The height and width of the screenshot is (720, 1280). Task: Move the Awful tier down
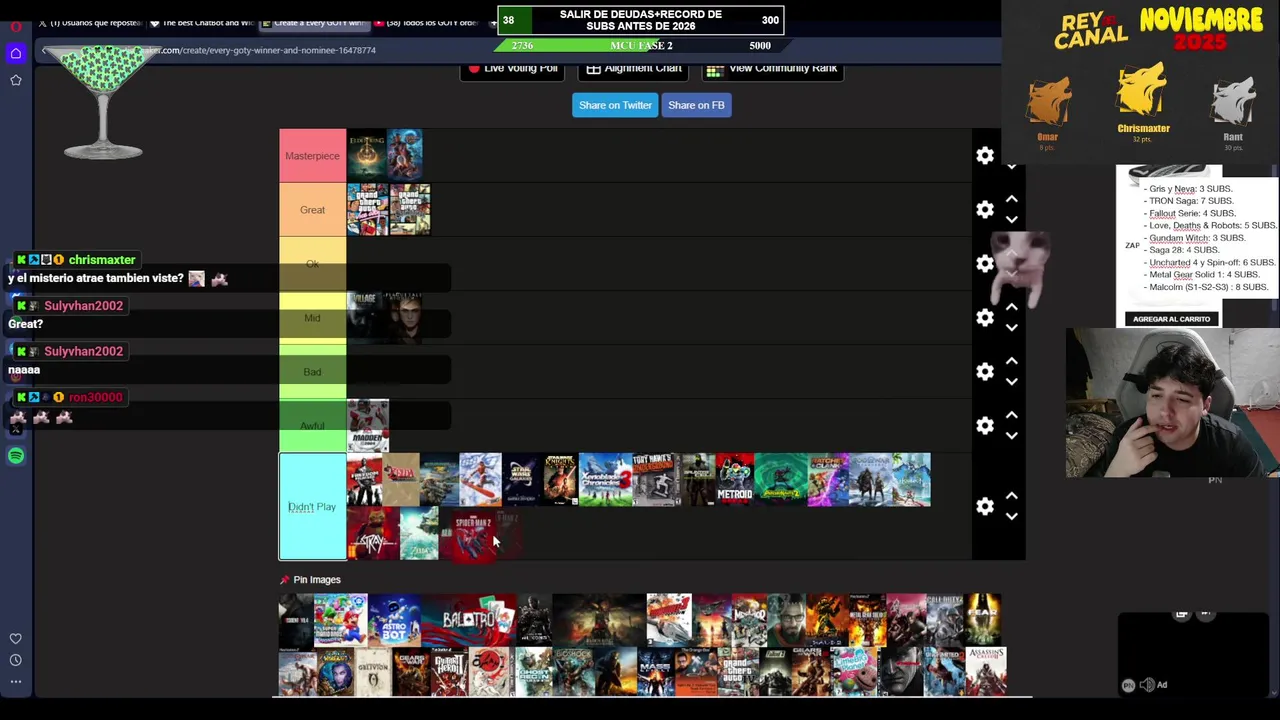1012,436
